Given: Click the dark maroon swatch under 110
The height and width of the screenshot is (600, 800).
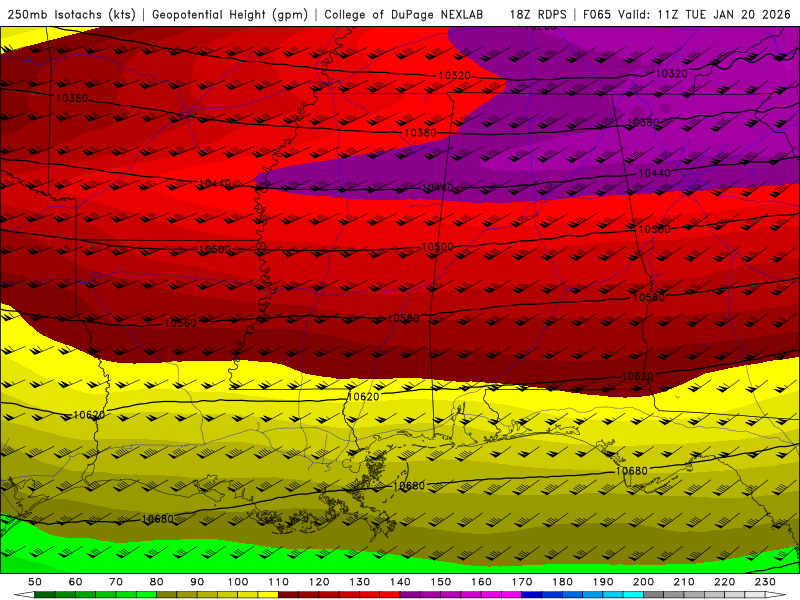Looking at the screenshot, I should point(288,595).
